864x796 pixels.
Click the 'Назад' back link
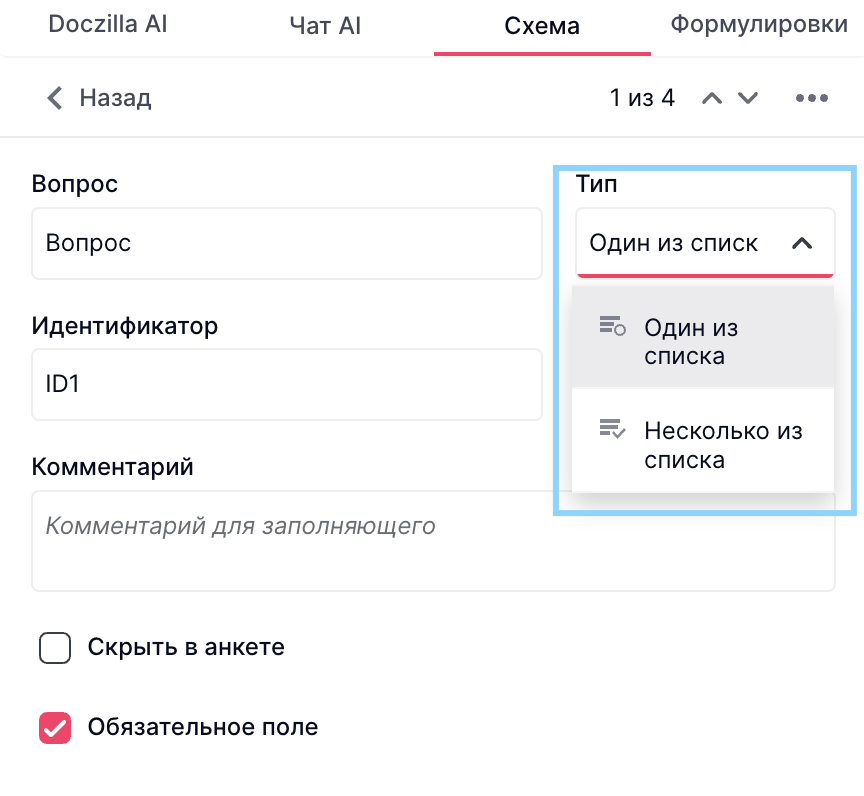click(x=115, y=98)
